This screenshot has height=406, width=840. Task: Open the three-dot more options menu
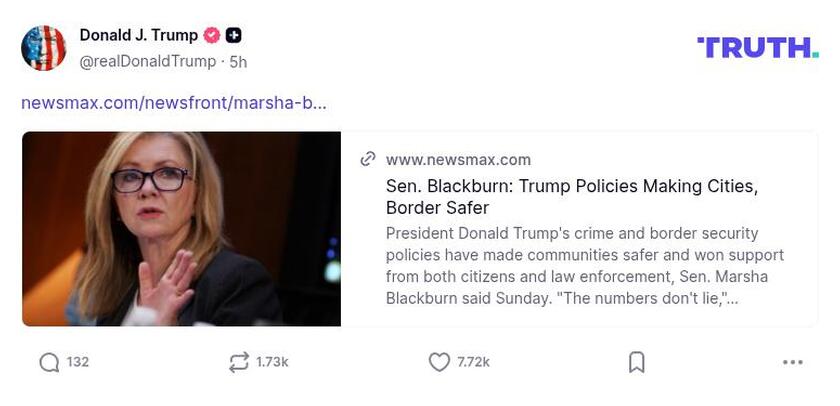[792, 362]
